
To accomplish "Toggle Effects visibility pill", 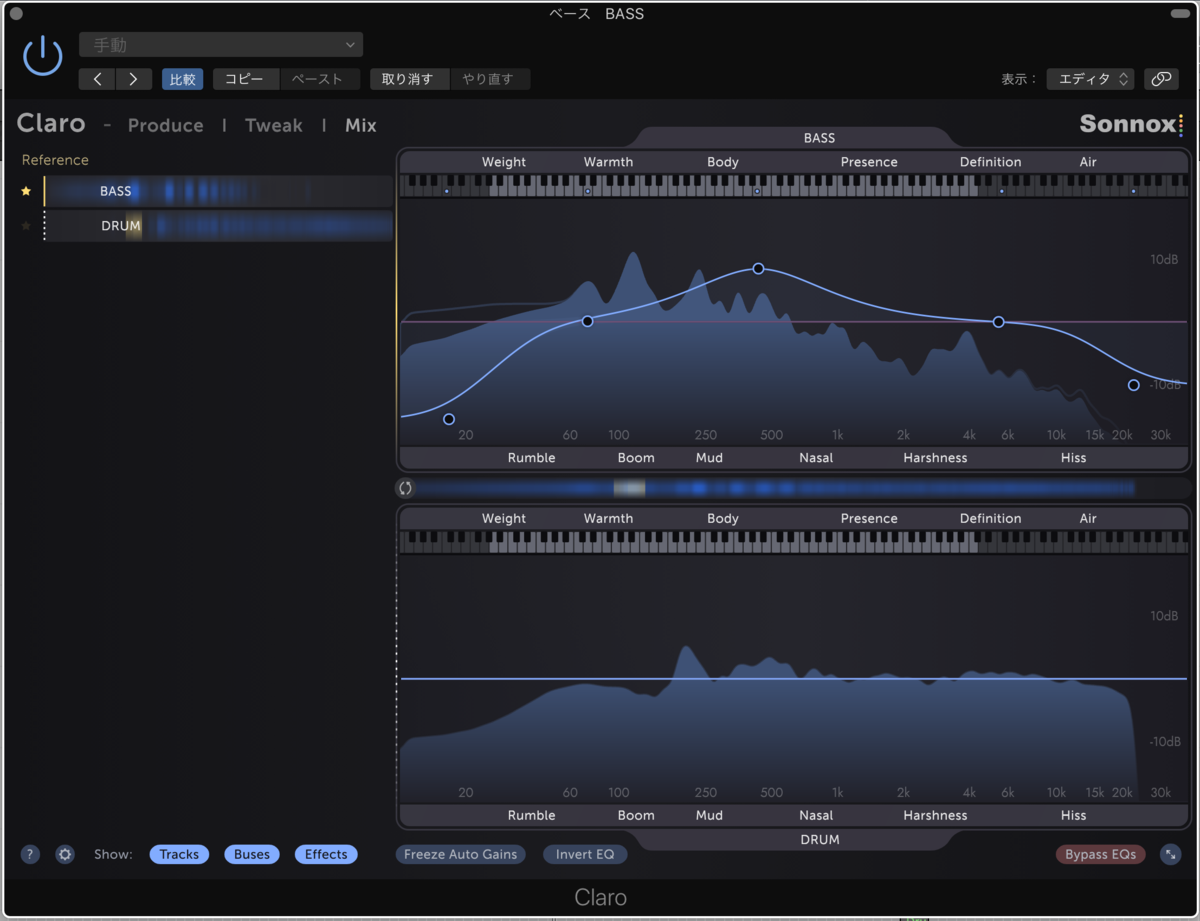I will tap(326, 854).
